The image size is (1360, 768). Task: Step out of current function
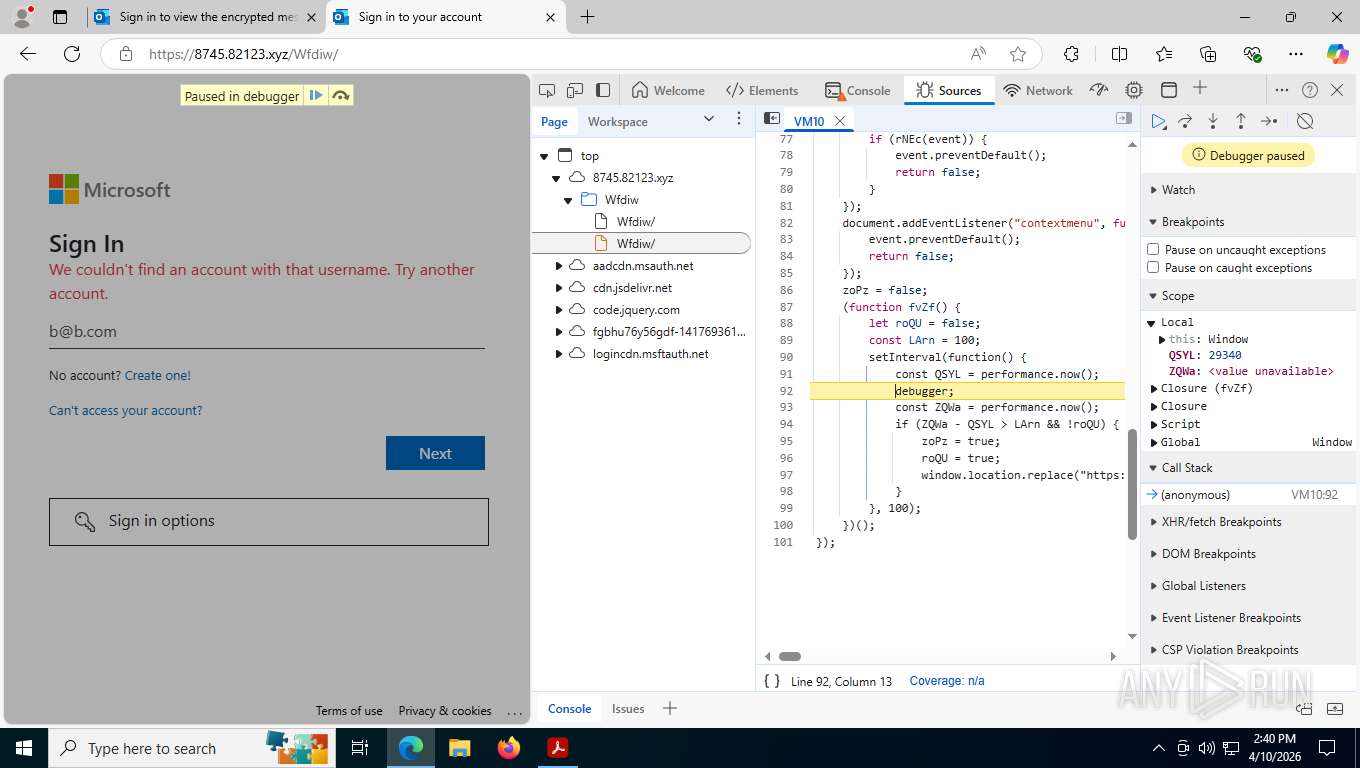pos(1241,121)
